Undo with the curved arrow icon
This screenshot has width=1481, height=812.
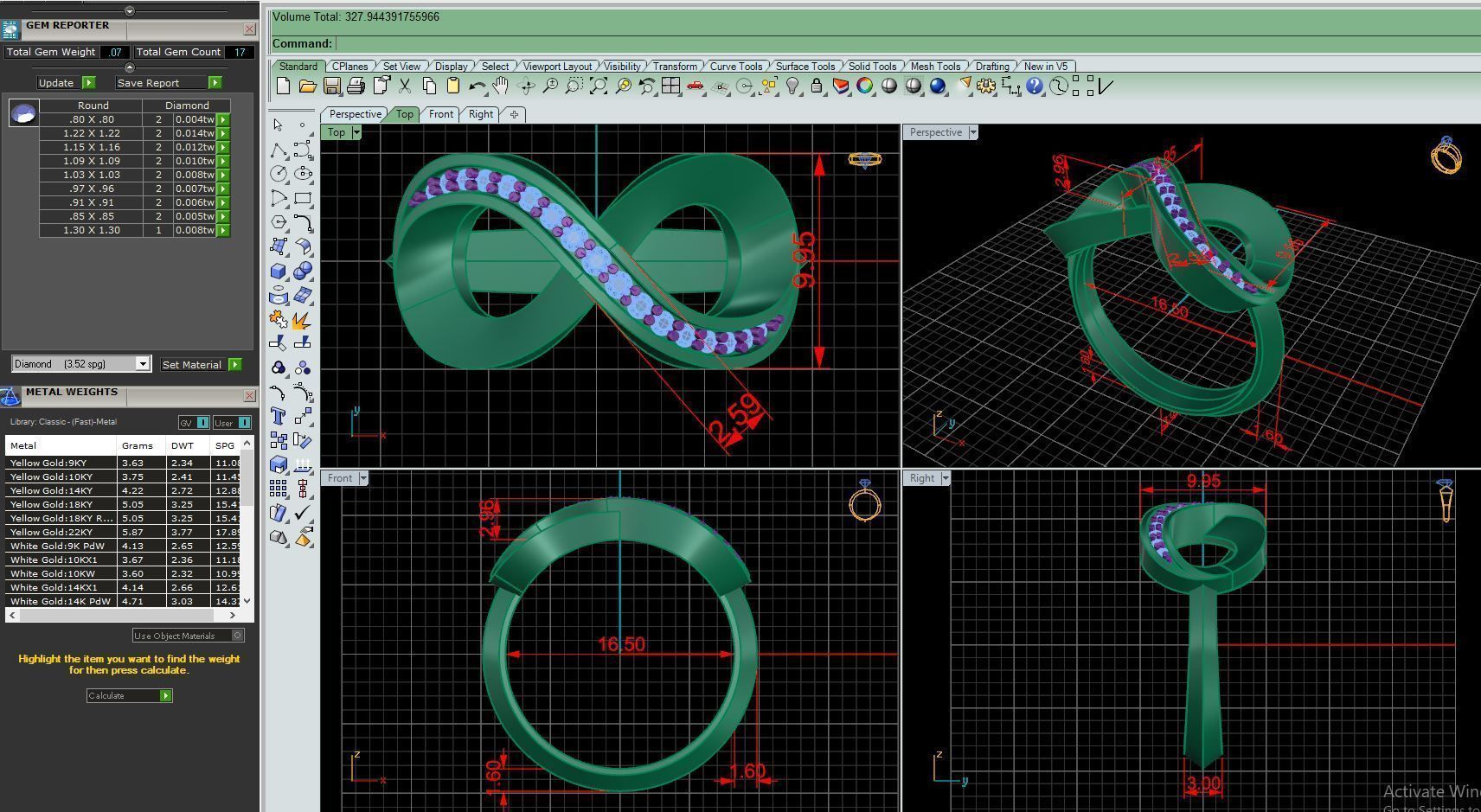477,86
